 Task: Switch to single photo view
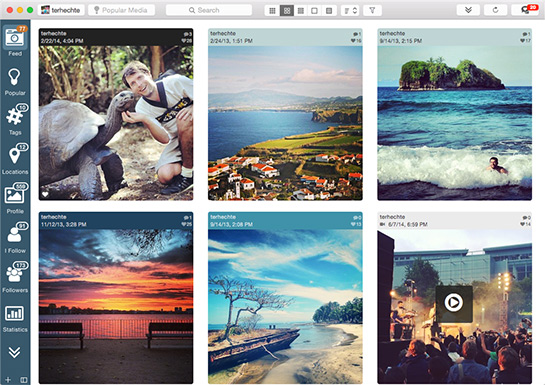click(314, 10)
